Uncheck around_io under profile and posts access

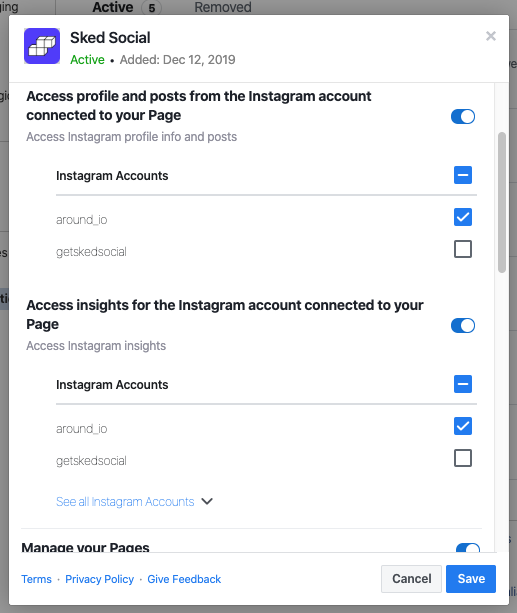coord(463,217)
